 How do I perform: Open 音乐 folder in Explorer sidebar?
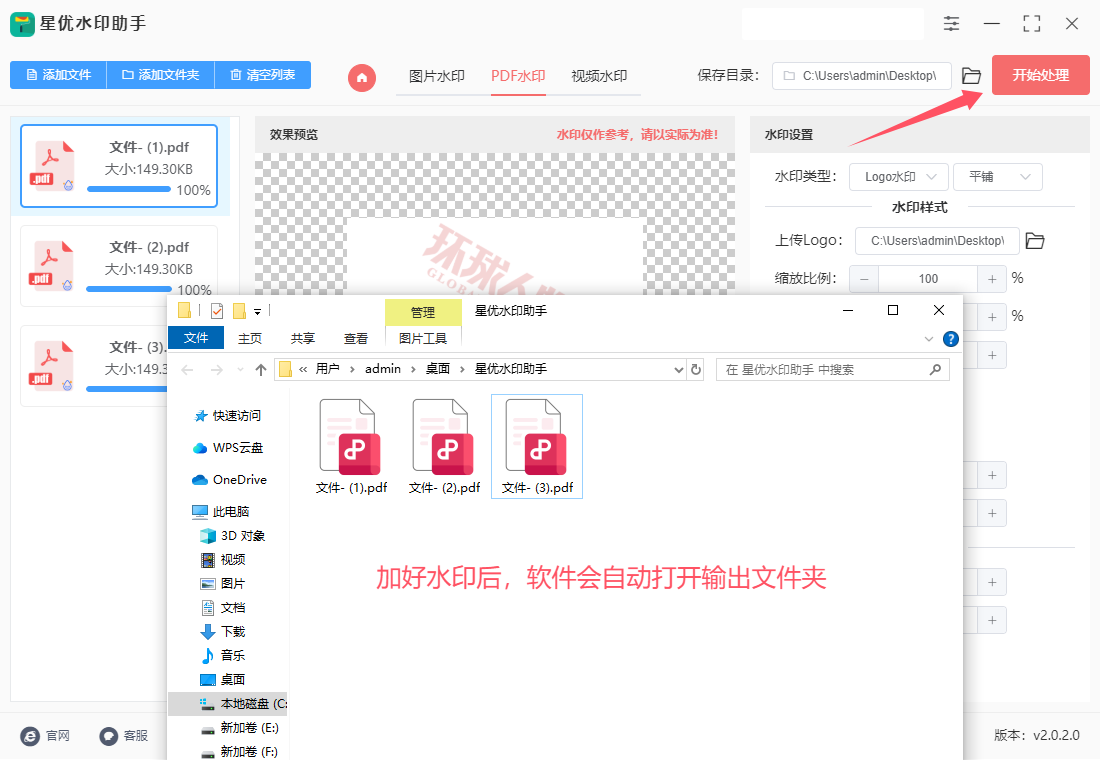tap(223, 655)
